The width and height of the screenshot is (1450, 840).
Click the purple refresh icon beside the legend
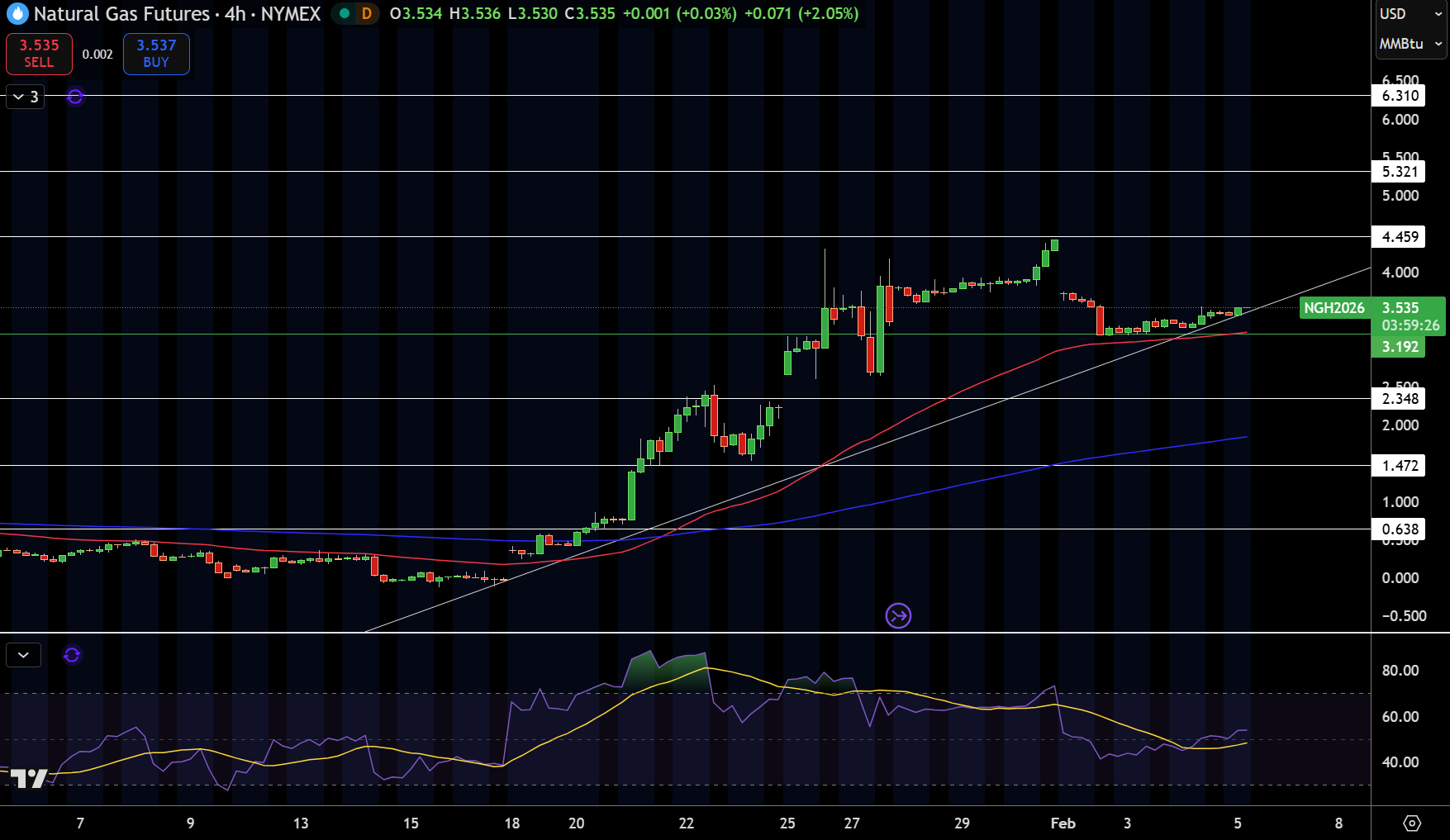click(x=75, y=97)
